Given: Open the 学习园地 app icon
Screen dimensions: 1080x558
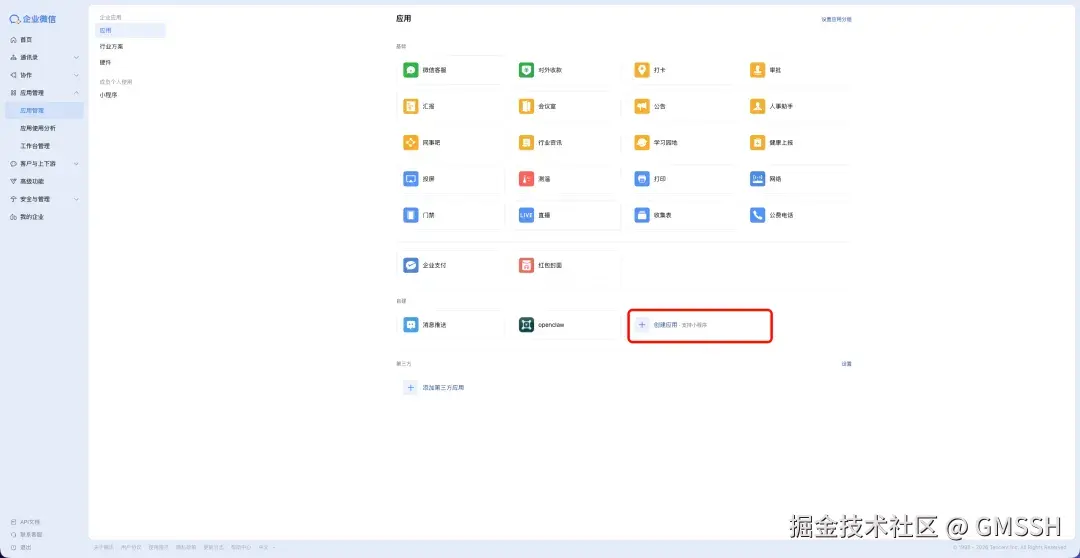Looking at the screenshot, I should pyautogui.click(x=642, y=143).
